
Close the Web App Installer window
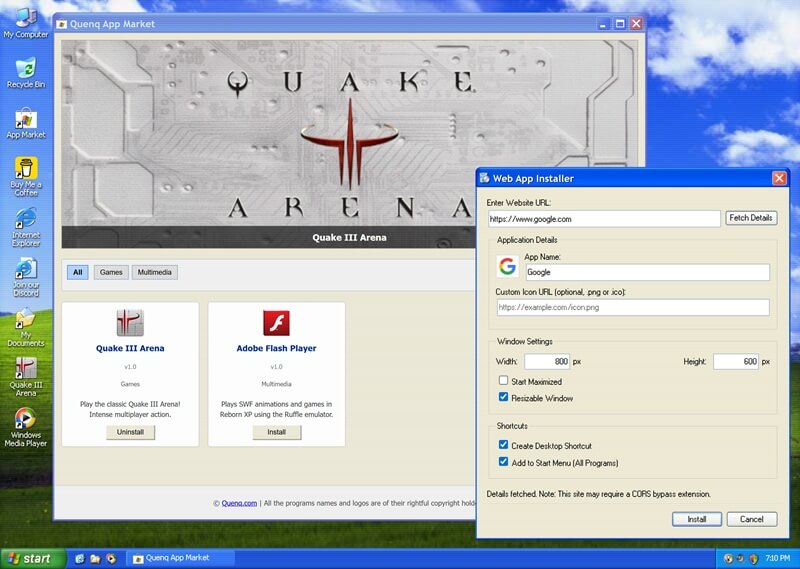point(779,178)
